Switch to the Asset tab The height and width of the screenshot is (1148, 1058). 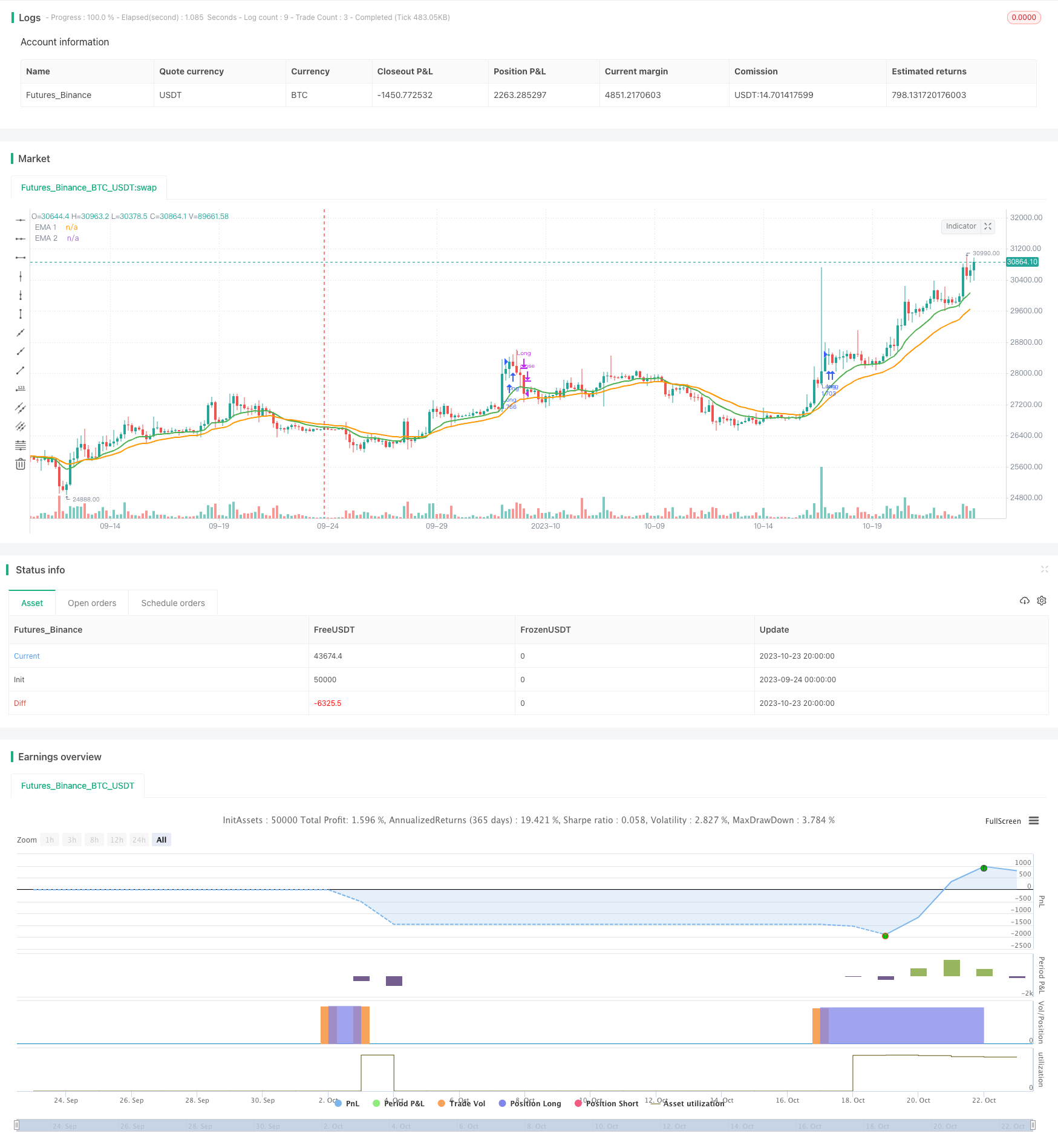pos(32,603)
